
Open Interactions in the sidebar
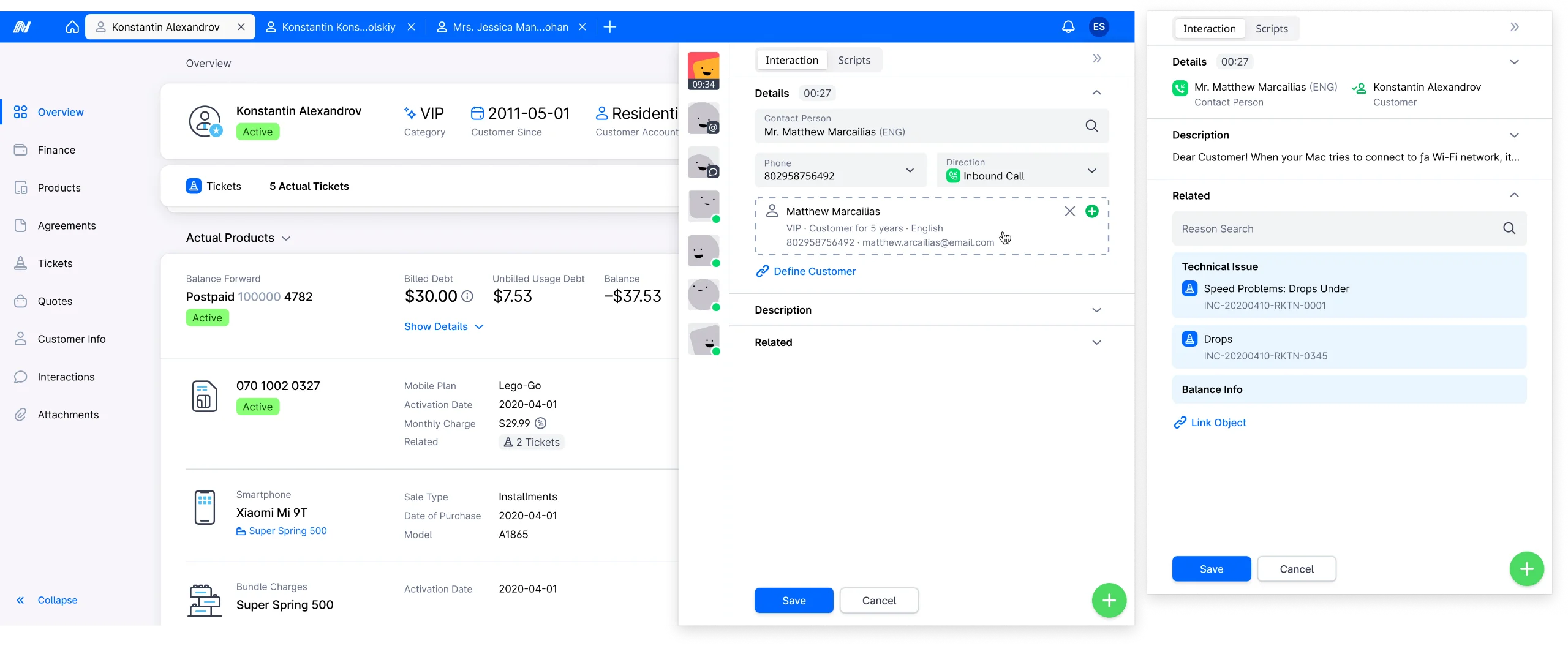tap(66, 377)
